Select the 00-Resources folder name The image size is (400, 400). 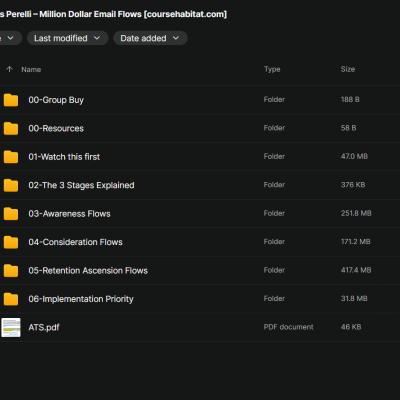point(56,128)
